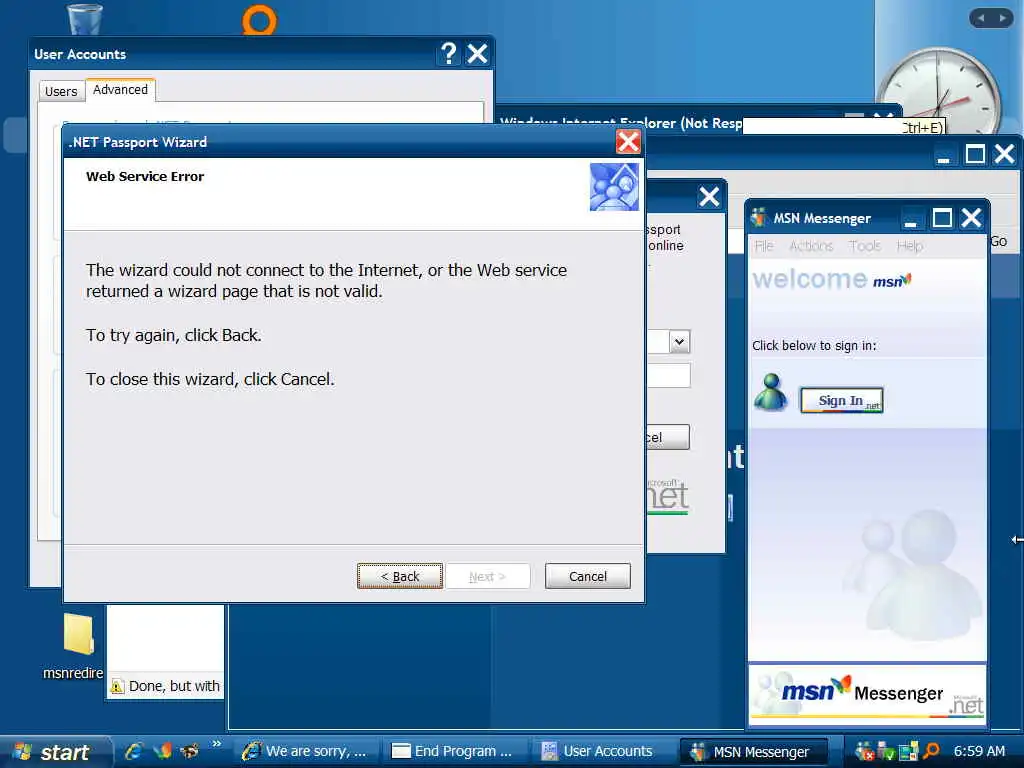The image size is (1024, 768).
Task: Click the analog clock desktop gadget
Action: pos(940,91)
